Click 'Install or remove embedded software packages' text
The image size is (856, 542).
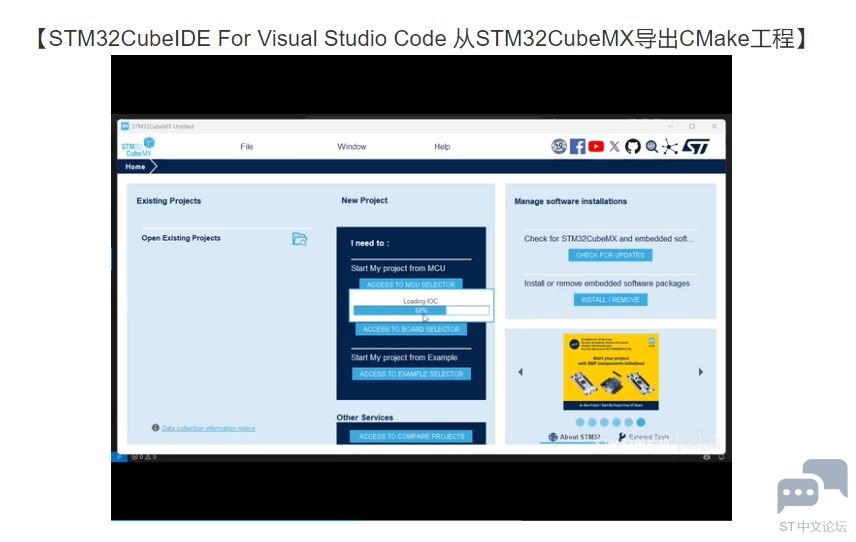point(607,283)
